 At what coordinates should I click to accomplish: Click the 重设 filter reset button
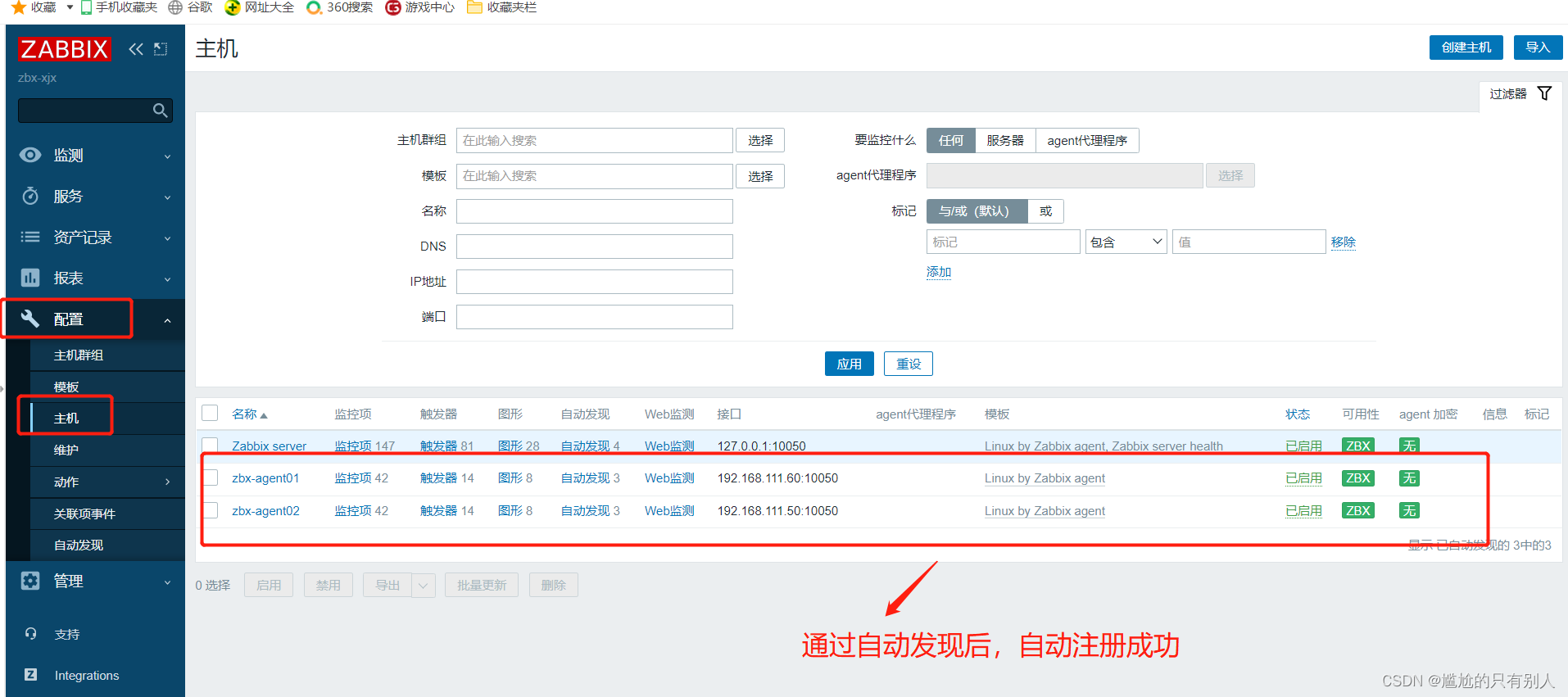[x=908, y=364]
